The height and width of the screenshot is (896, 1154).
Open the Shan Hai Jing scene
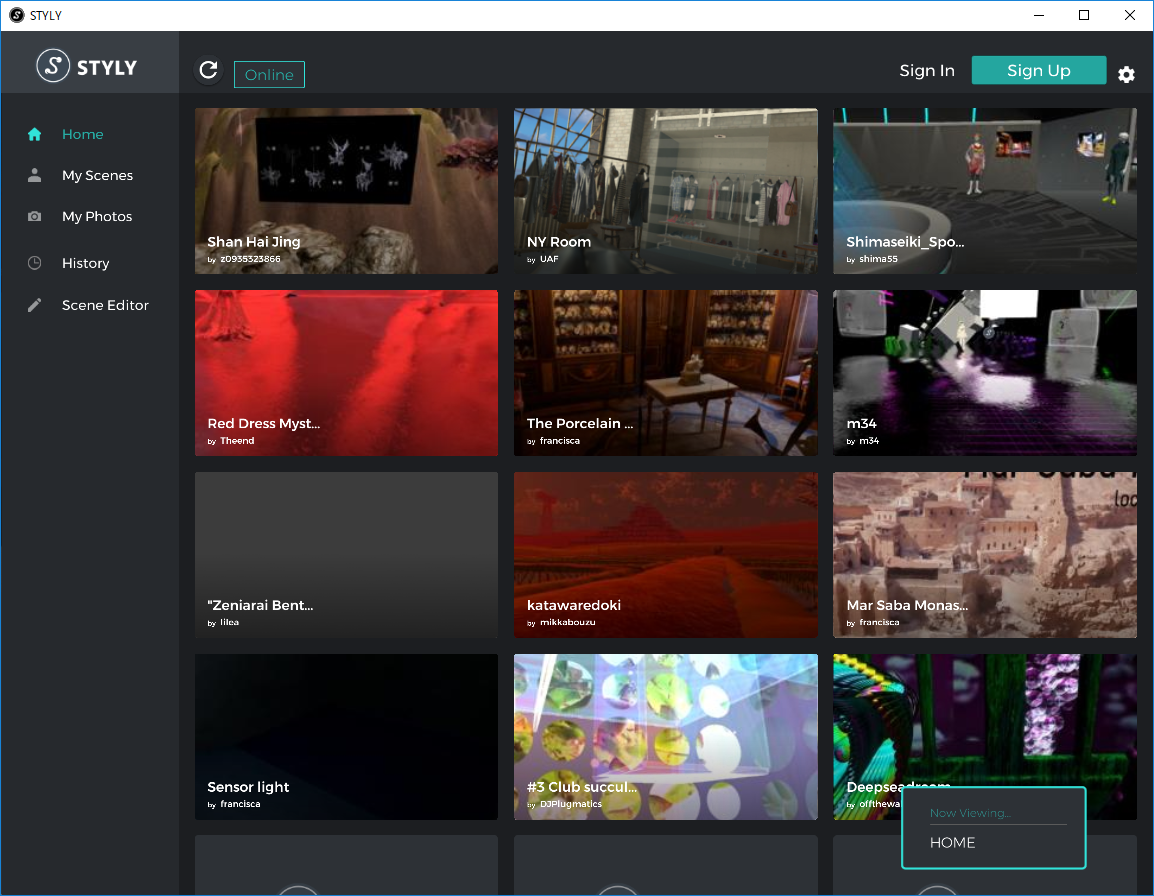(347, 191)
